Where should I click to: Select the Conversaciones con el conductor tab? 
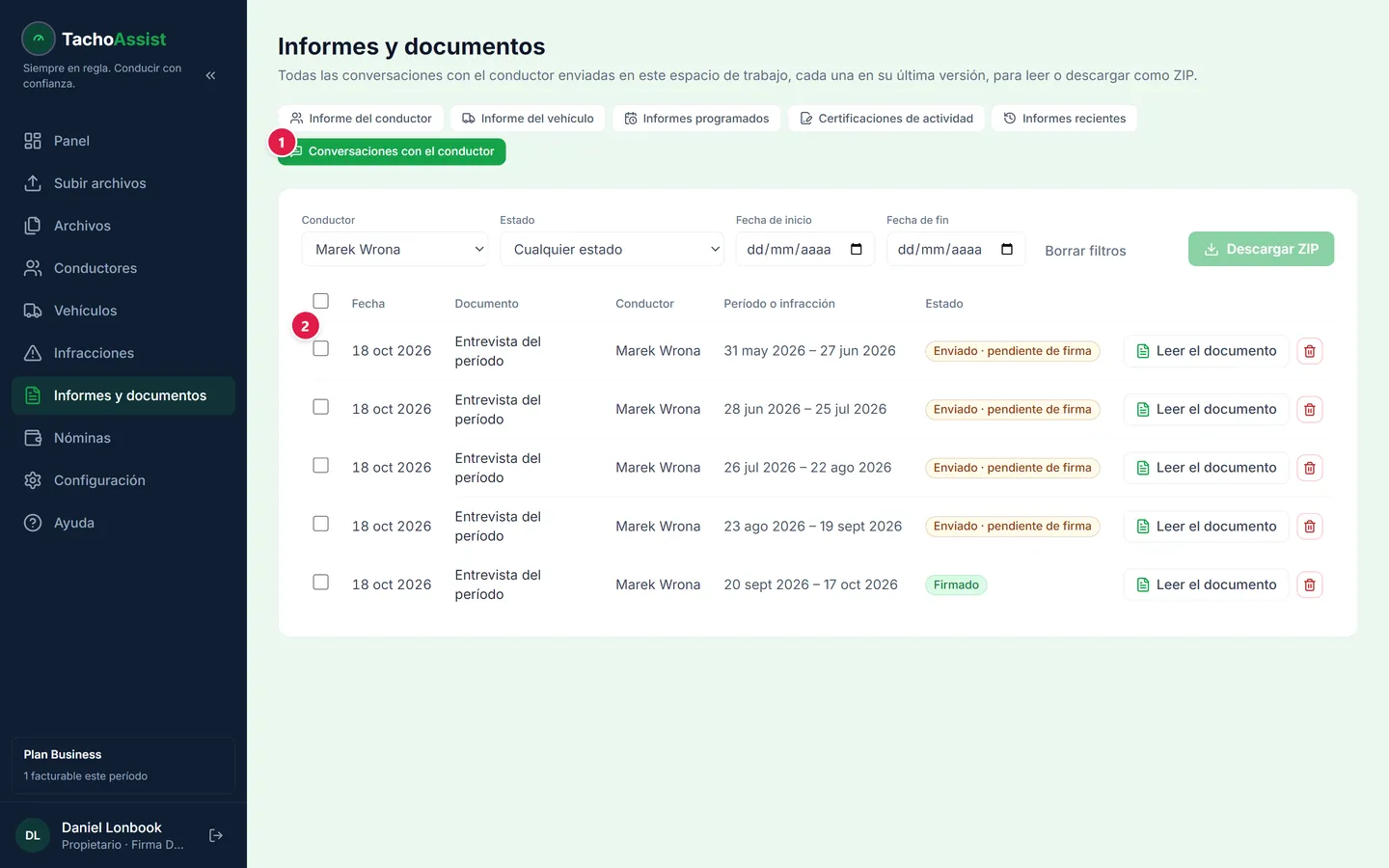click(392, 151)
